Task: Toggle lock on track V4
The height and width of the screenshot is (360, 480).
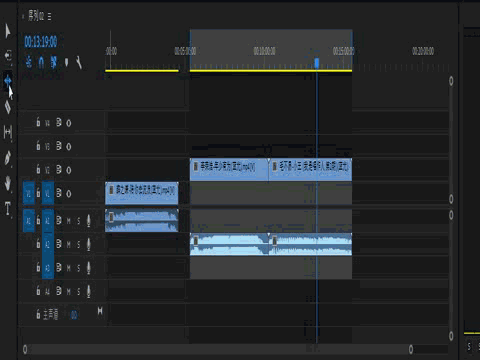Action: 38,123
